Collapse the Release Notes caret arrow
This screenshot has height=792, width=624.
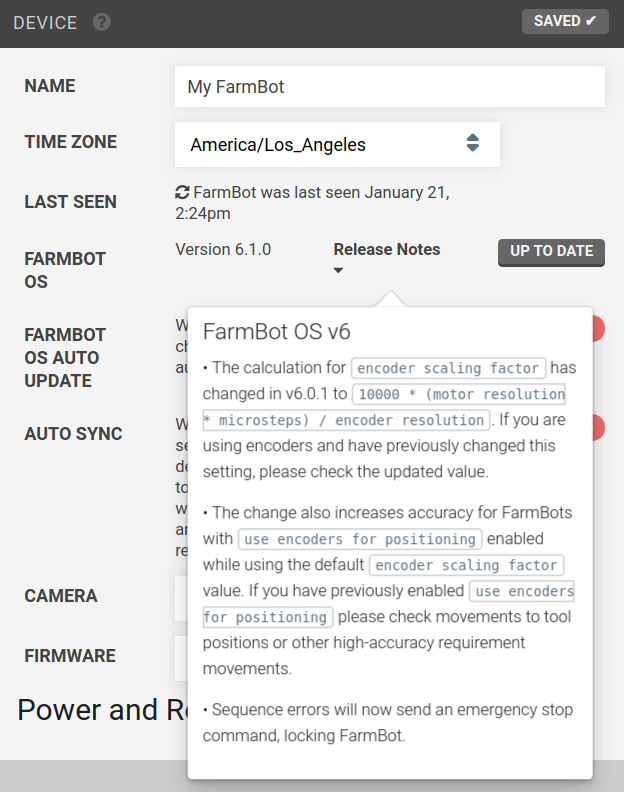pyautogui.click(x=339, y=270)
